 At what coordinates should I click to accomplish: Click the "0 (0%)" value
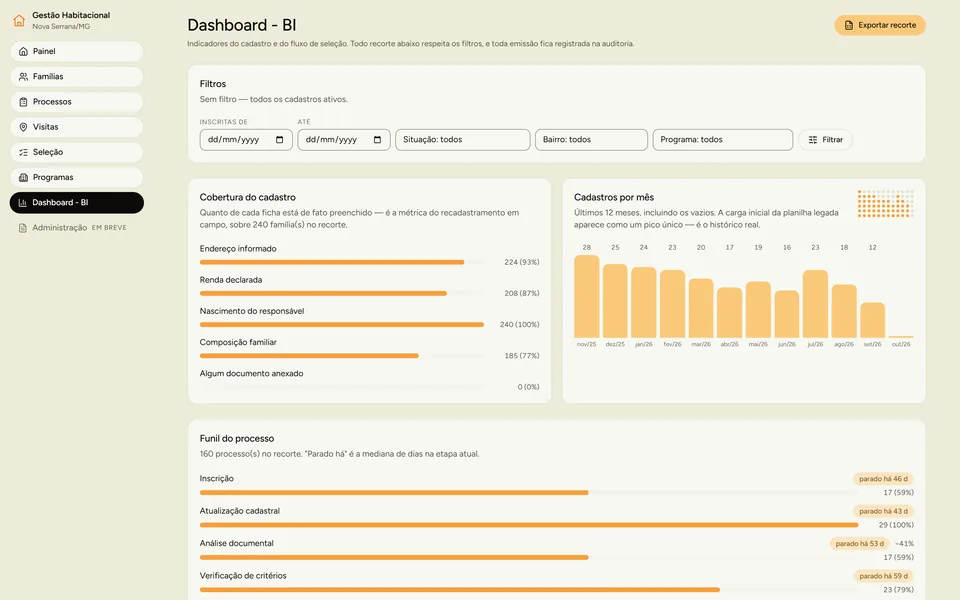(528, 387)
